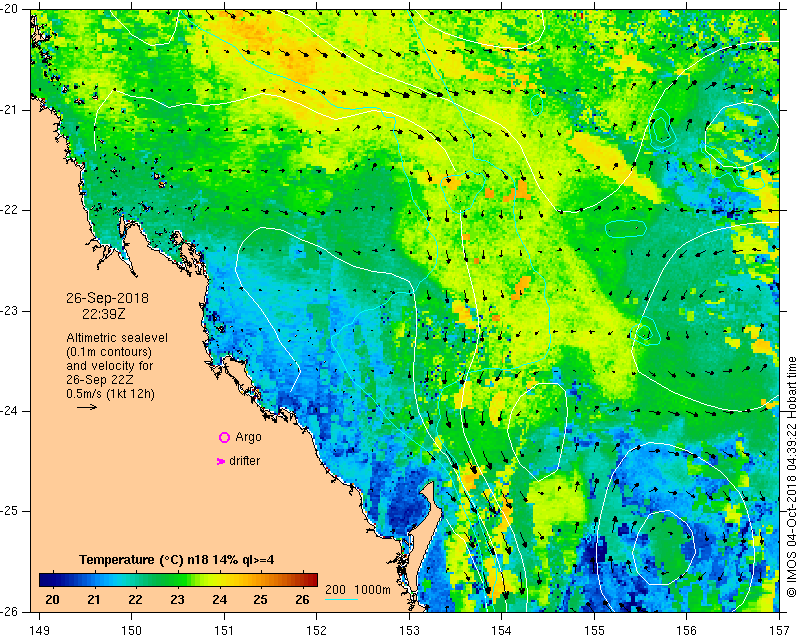Click the color bar label '23'
The image size is (800, 640).
click(x=177, y=599)
